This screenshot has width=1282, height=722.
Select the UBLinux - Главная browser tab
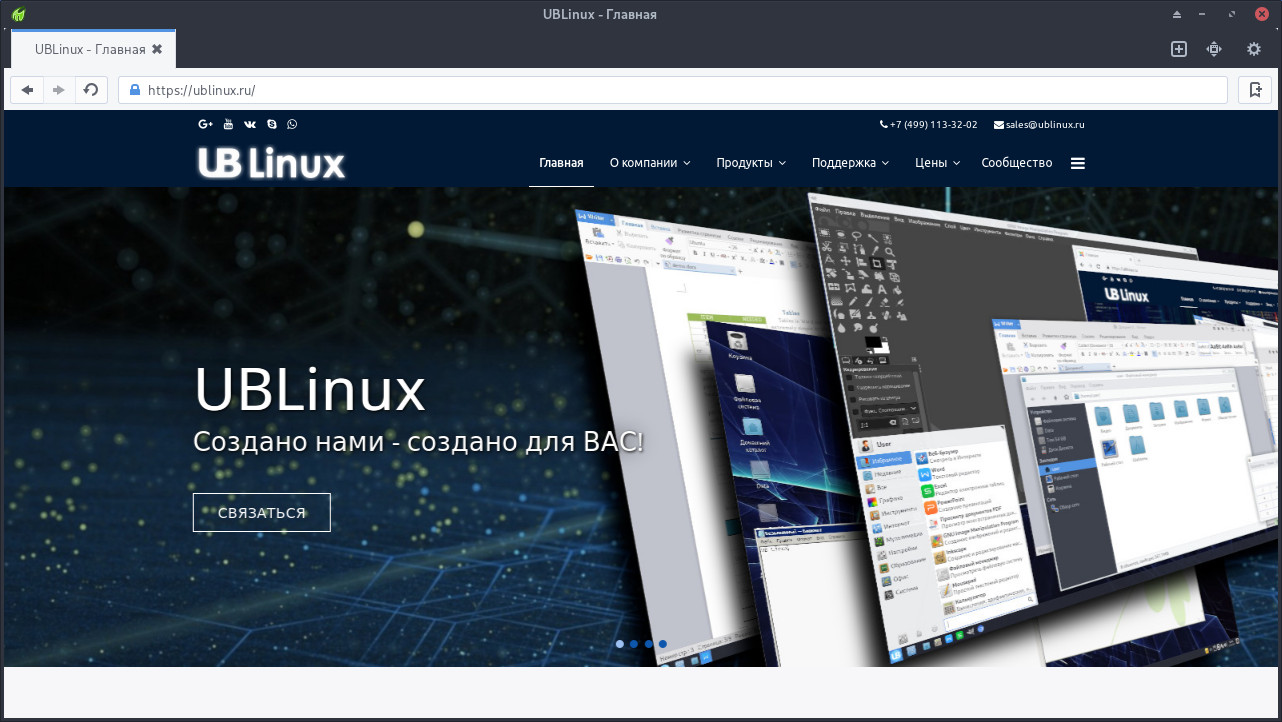[93, 49]
